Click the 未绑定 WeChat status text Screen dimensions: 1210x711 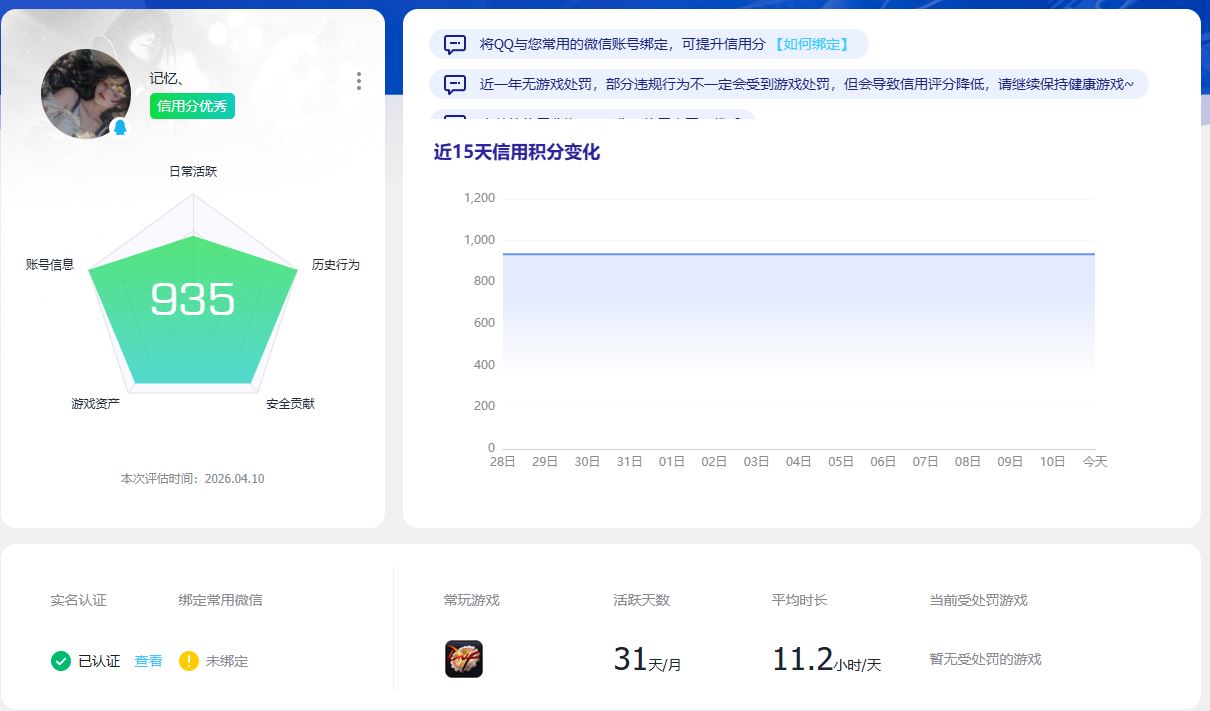(227, 661)
